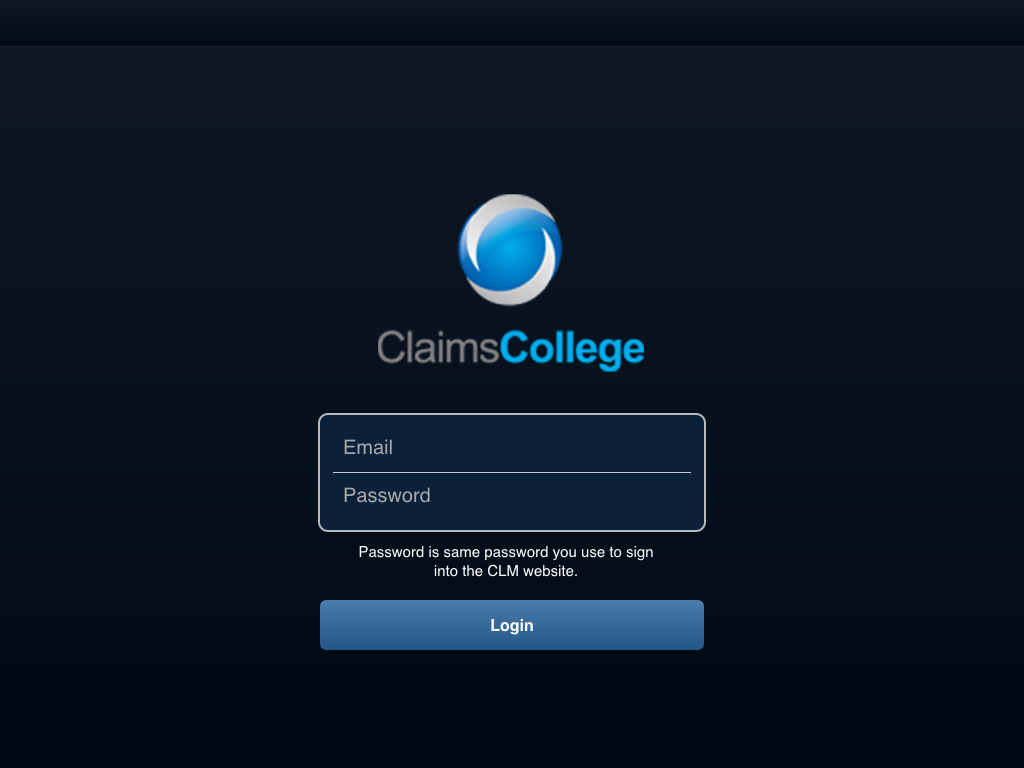
Task: Click the blue sphere center of the logo
Action: (x=510, y=250)
